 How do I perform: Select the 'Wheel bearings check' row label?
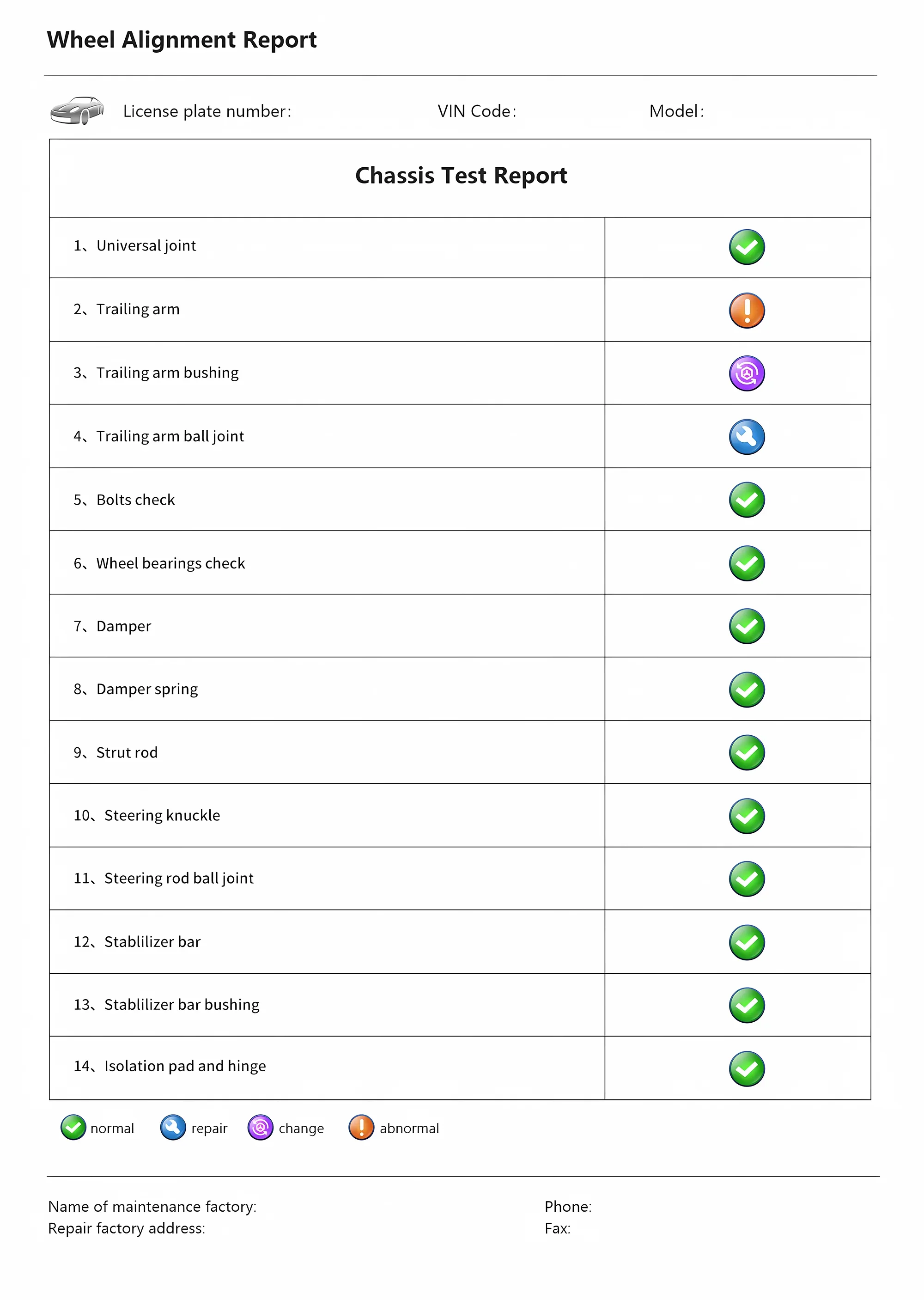tap(170, 563)
